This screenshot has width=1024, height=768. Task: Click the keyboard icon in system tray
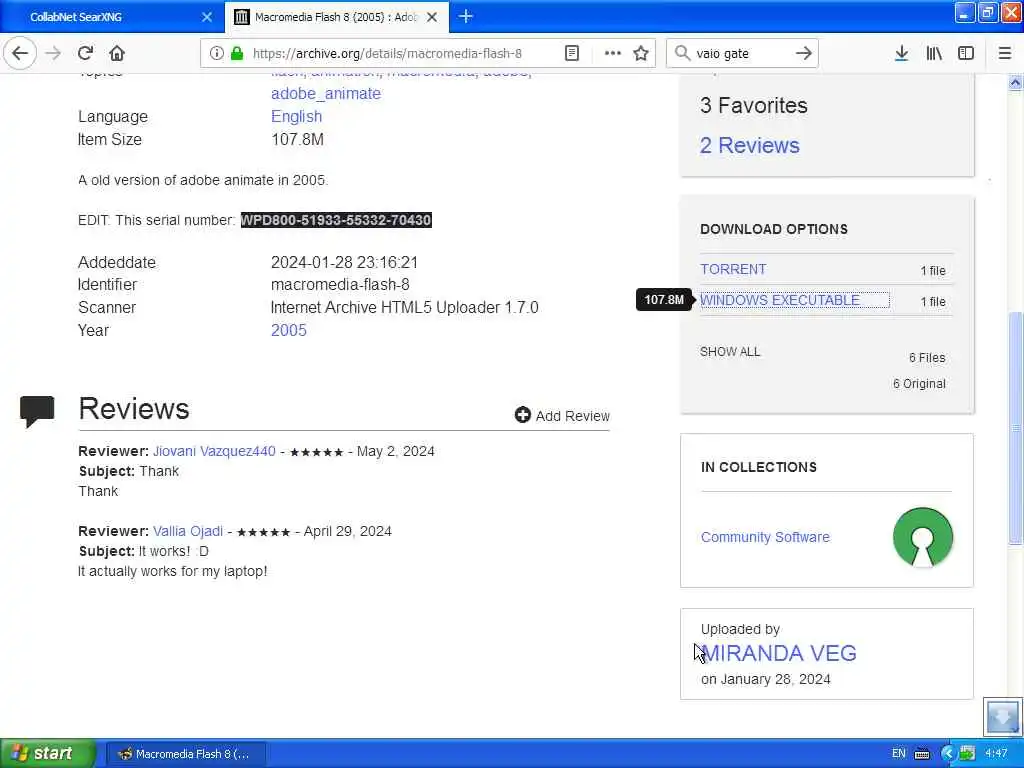[x=921, y=754]
